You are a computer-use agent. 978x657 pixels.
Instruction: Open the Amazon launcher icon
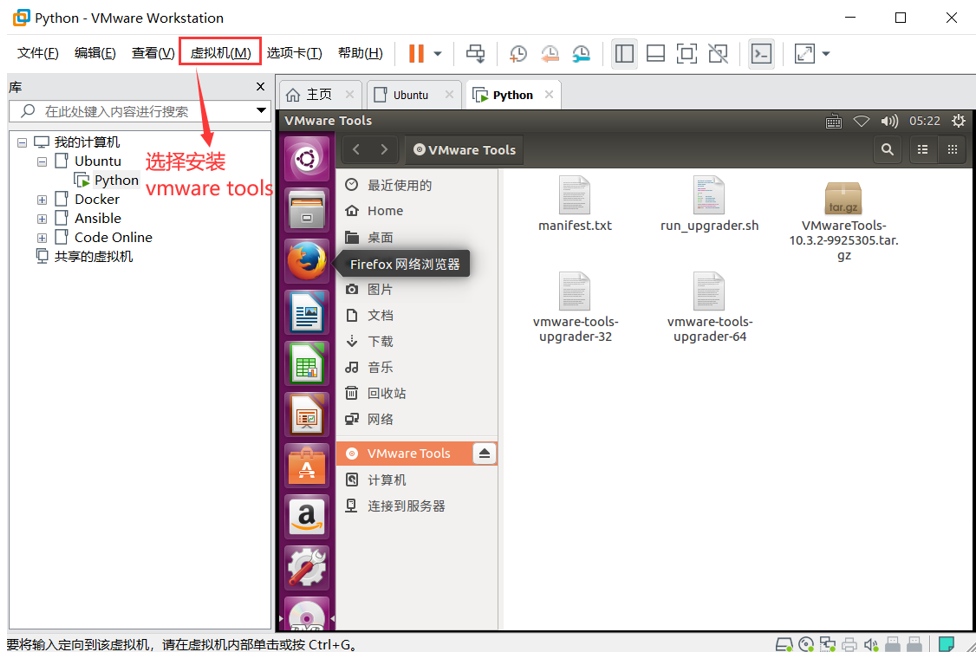coord(306,517)
